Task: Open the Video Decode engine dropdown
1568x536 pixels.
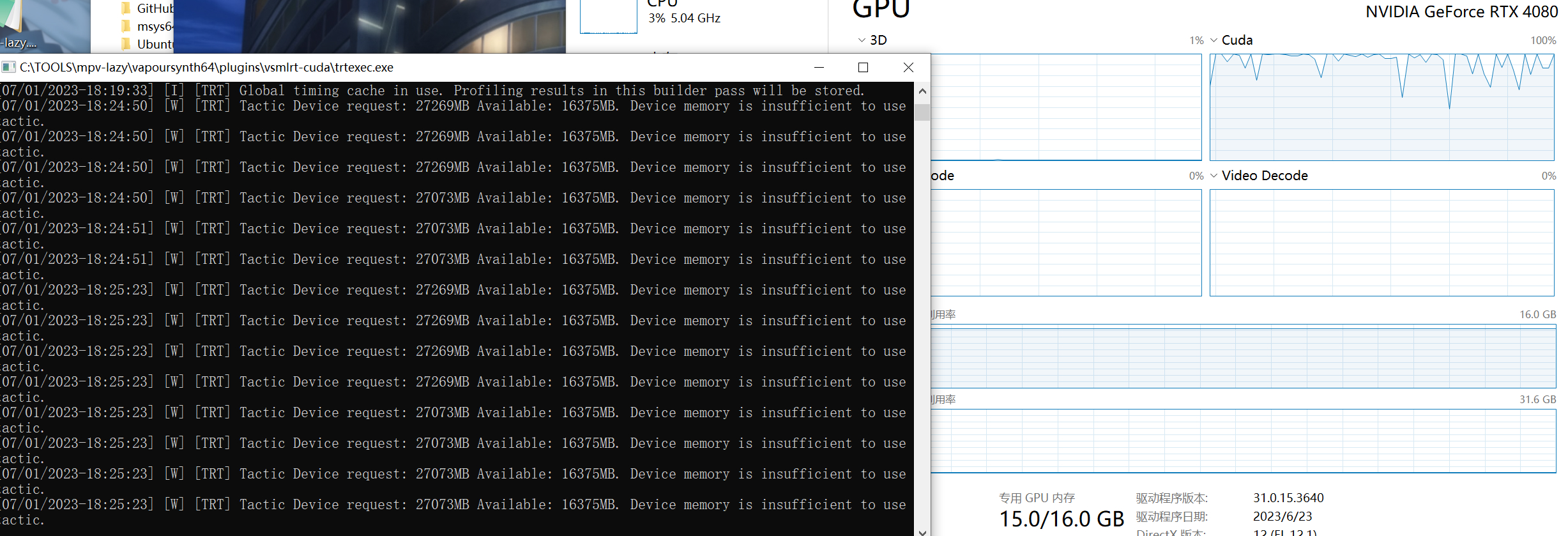Action: tap(1214, 176)
